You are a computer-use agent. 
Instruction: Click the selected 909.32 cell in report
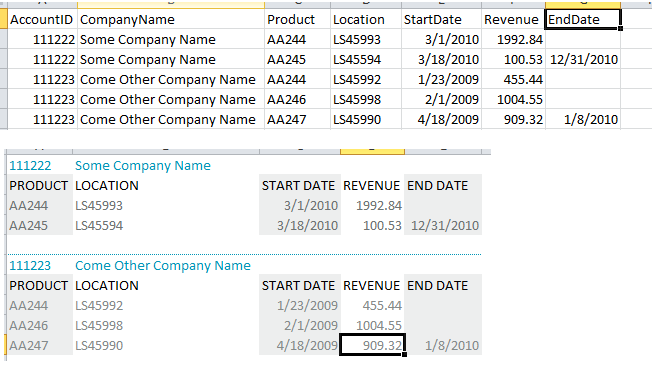click(x=372, y=345)
